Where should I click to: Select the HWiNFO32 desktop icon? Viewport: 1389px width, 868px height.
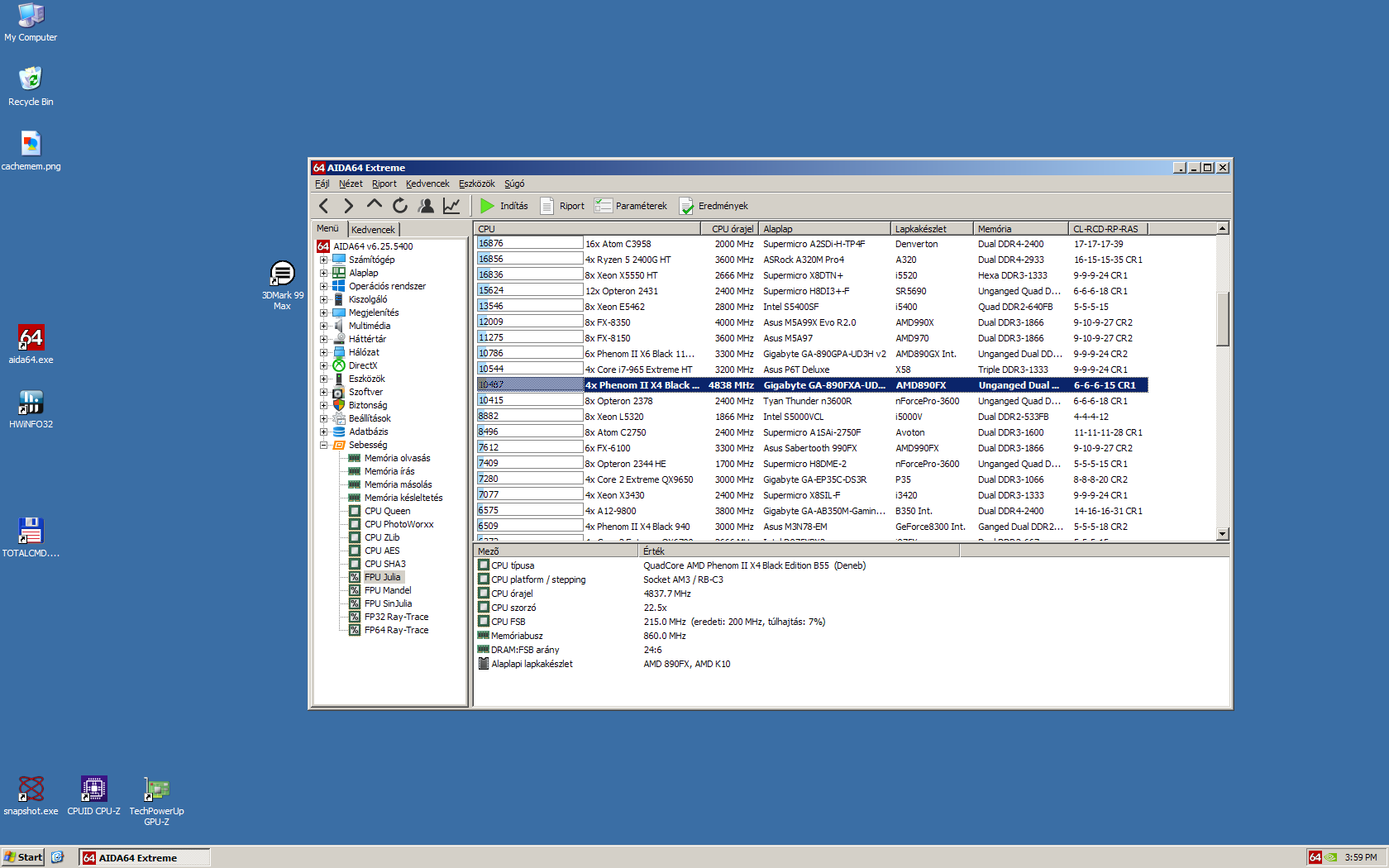31,409
